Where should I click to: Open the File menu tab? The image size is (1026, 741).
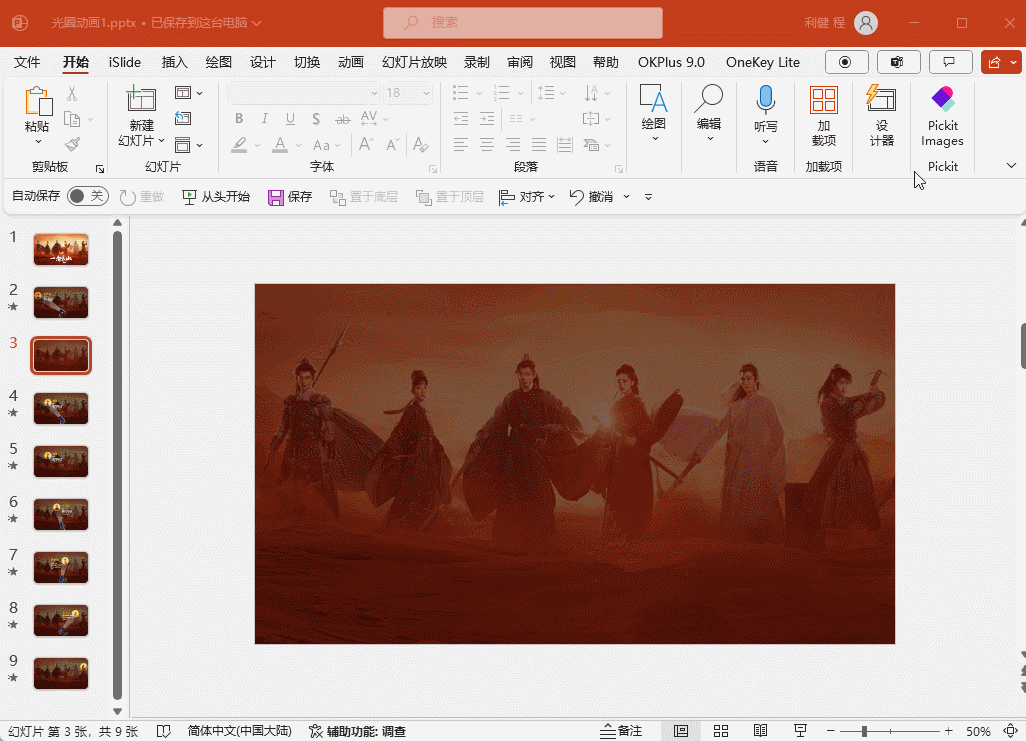pyautogui.click(x=27, y=62)
